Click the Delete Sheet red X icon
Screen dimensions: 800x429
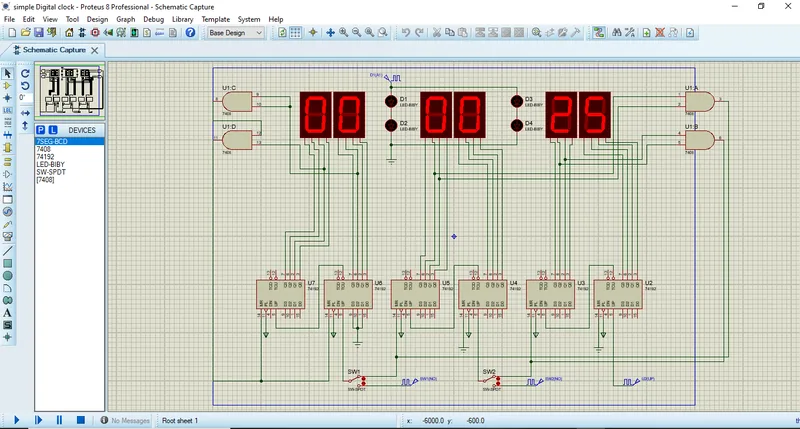[x=660, y=33]
